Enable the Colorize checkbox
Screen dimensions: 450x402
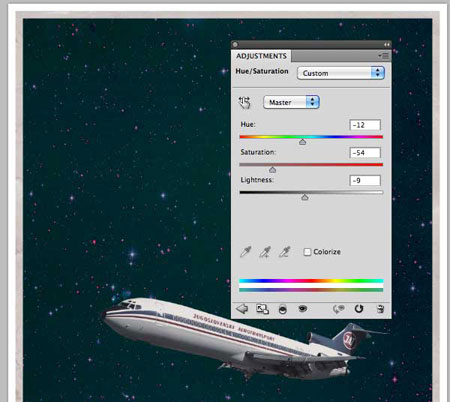pos(307,252)
